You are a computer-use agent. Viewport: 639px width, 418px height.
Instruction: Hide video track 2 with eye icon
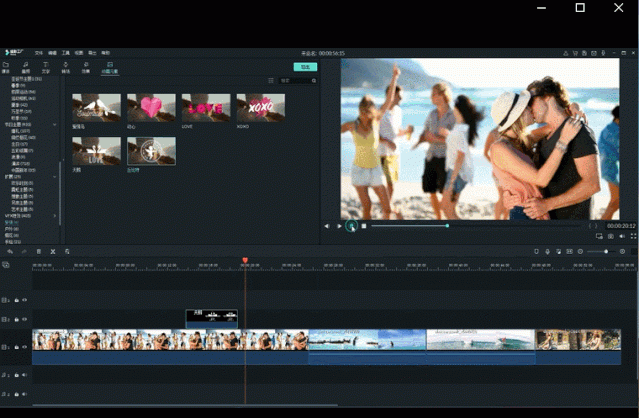pos(24,319)
